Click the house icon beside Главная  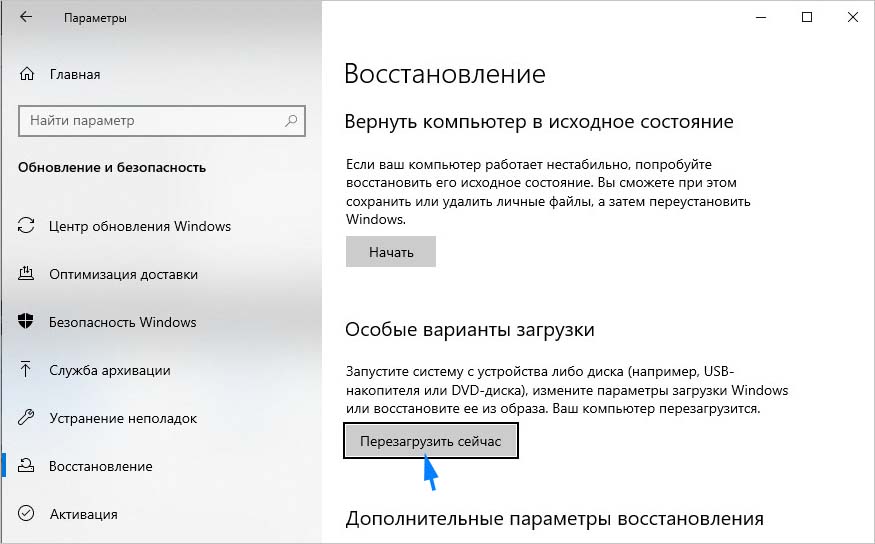tap(27, 74)
